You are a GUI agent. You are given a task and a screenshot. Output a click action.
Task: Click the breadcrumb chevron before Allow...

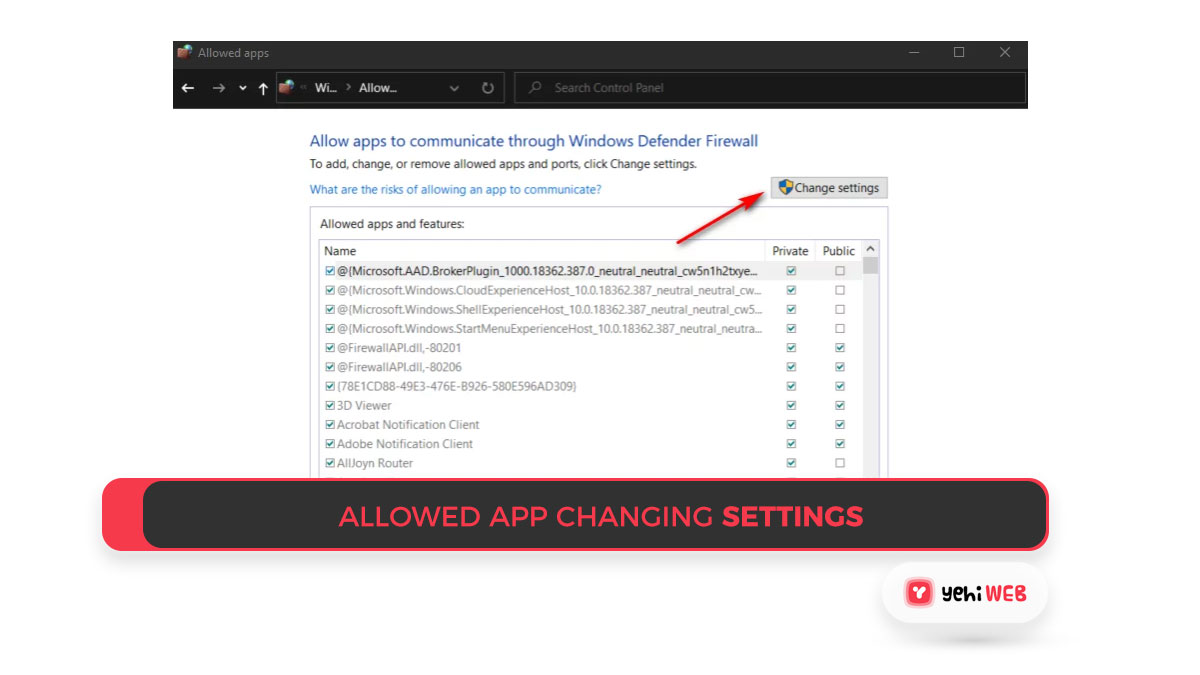click(348, 88)
